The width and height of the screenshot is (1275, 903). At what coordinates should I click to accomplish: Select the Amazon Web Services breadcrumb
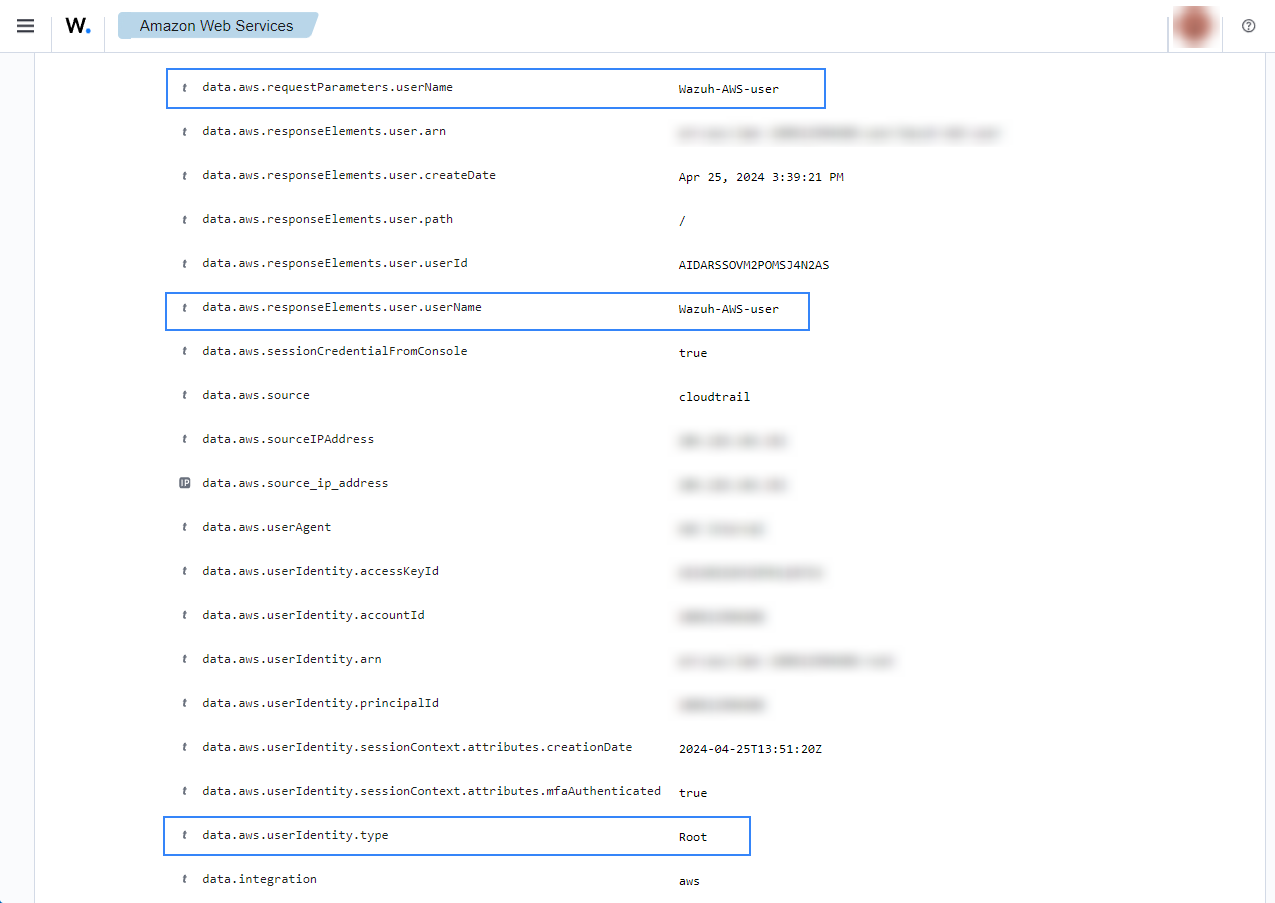pos(217,26)
